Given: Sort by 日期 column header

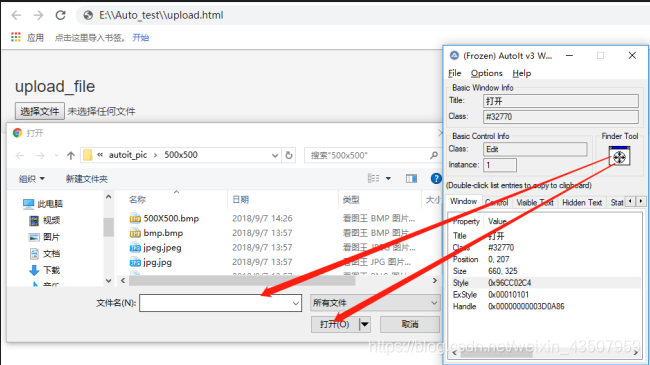Looking at the screenshot, I should pyautogui.click(x=240, y=200).
